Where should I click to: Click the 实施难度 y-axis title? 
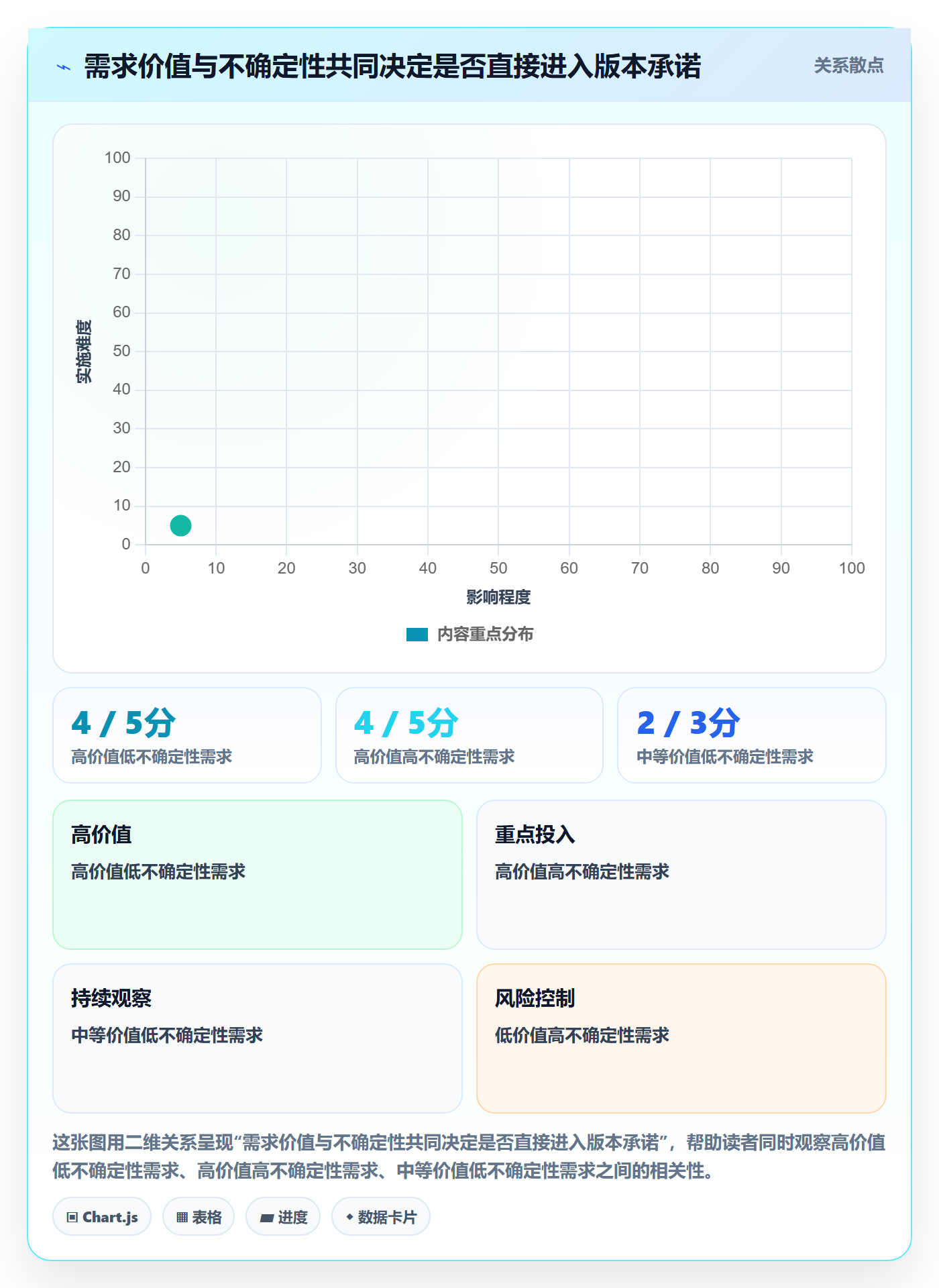(x=84, y=352)
